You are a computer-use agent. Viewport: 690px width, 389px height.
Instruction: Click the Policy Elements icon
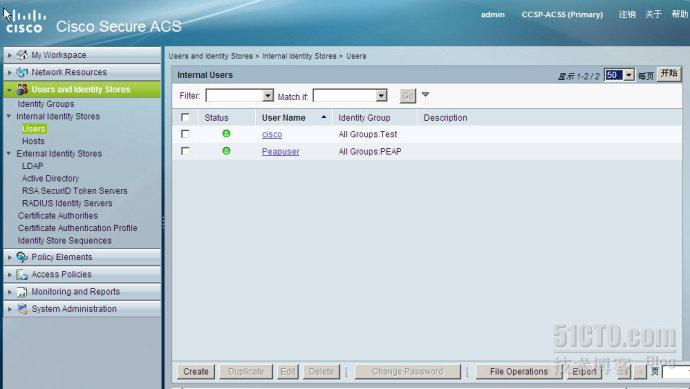click(22, 257)
